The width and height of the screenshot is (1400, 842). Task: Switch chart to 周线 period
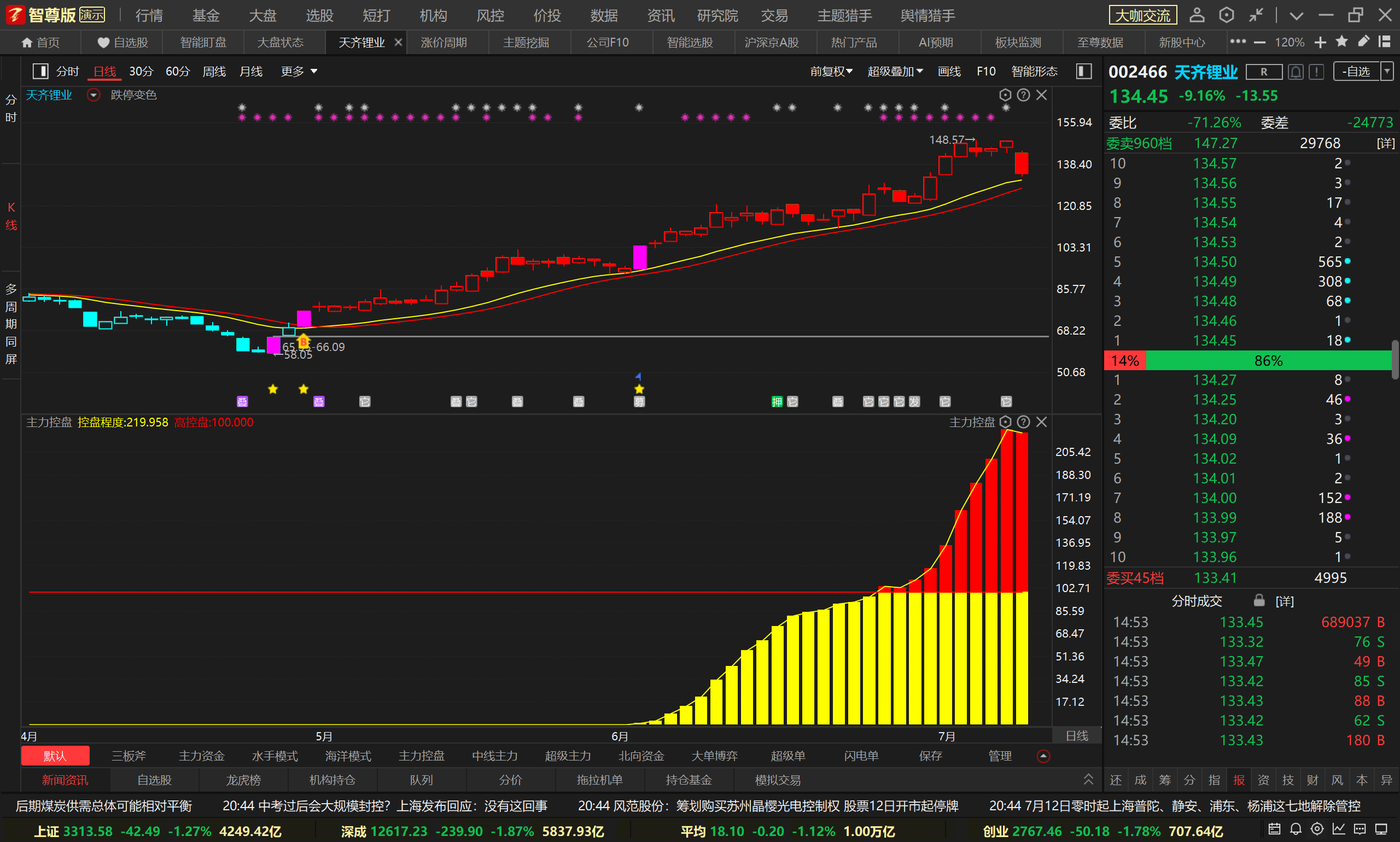click(x=214, y=71)
